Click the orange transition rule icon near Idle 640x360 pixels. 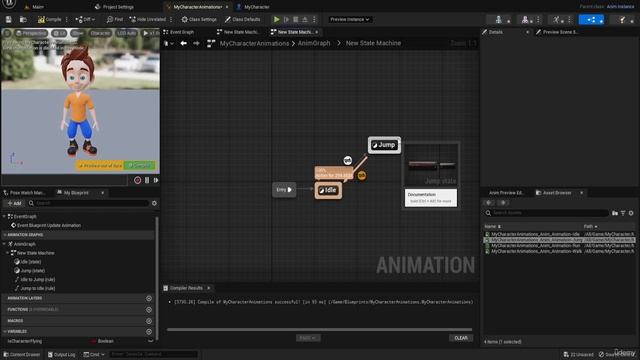coord(362,175)
